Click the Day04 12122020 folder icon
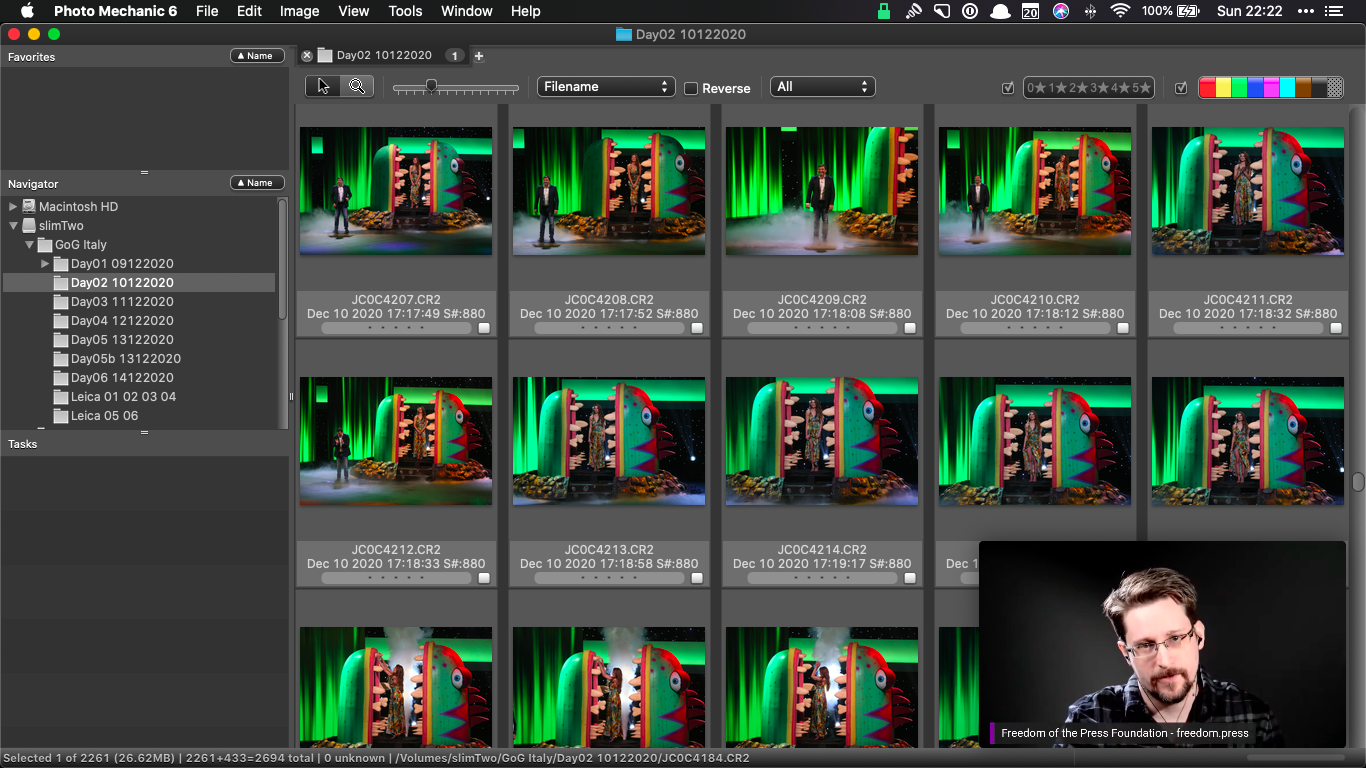The image size is (1366, 768). (x=61, y=320)
